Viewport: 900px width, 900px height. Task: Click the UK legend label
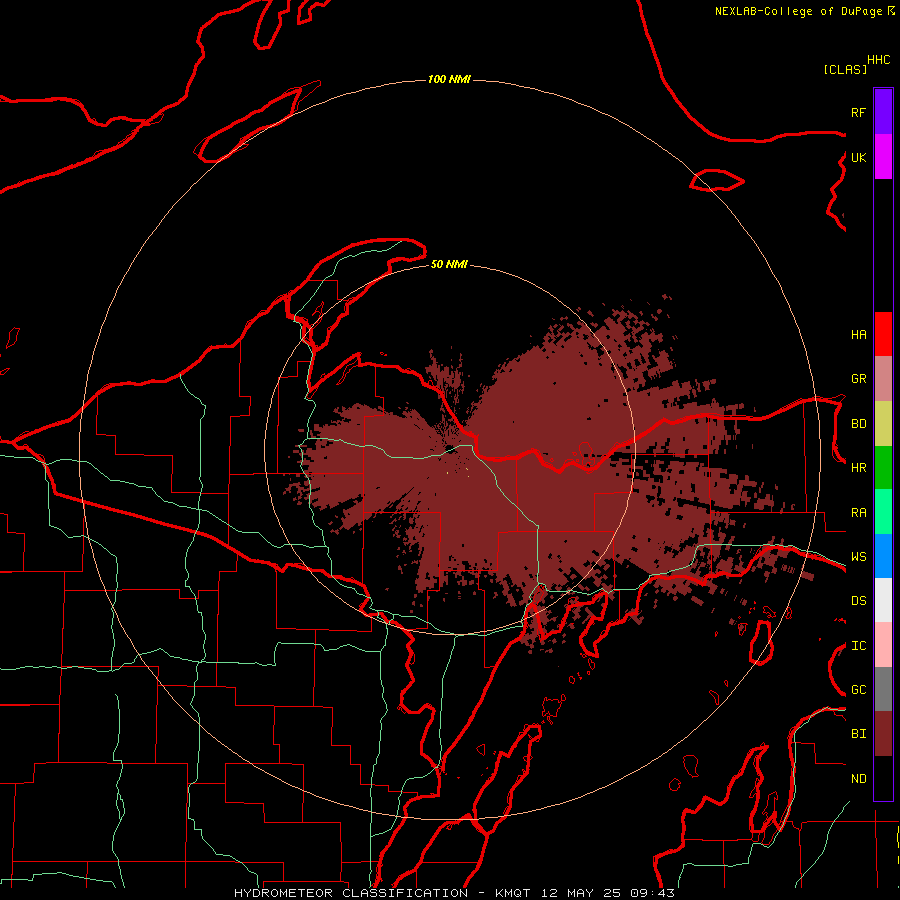coord(859,157)
